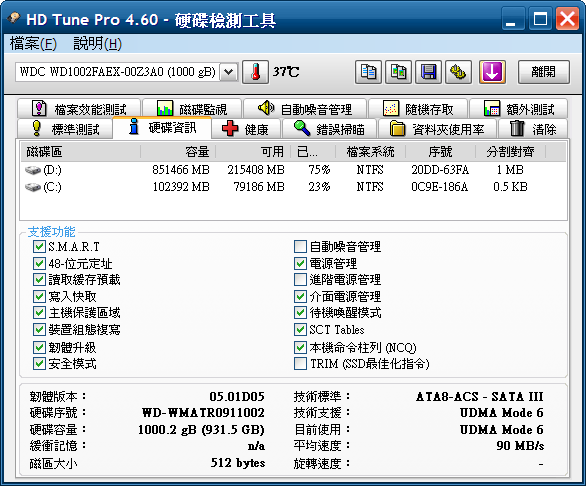The image size is (586, 486).
Task: Open the 說明(H) menu
Action: [98, 44]
